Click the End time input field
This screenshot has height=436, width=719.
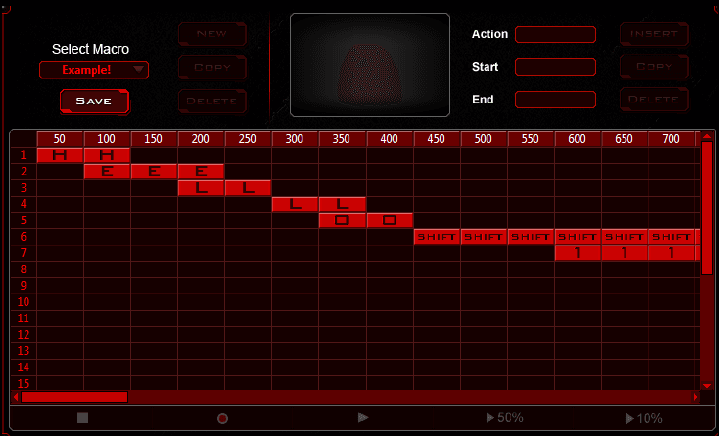[555, 100]
